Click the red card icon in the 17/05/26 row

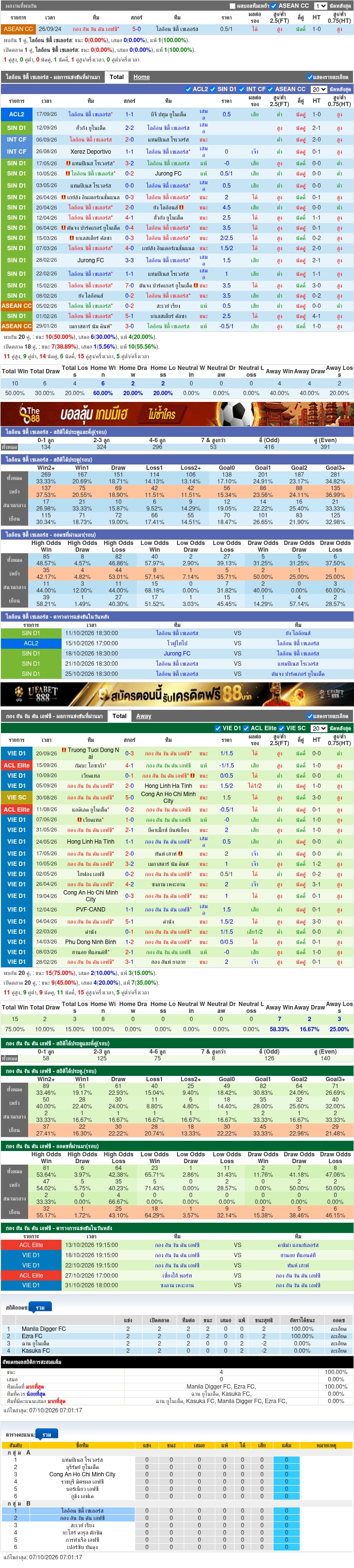click(x=68, y=163)
